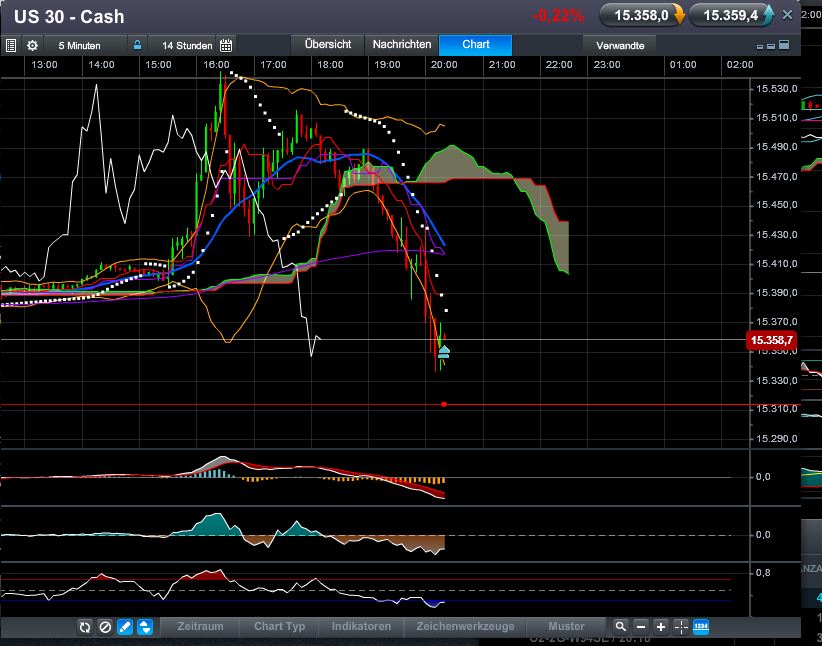Open the Indikatoren menu
This screenshot has height=646, width=822.
pyautogui.click(x=361, y=627)
